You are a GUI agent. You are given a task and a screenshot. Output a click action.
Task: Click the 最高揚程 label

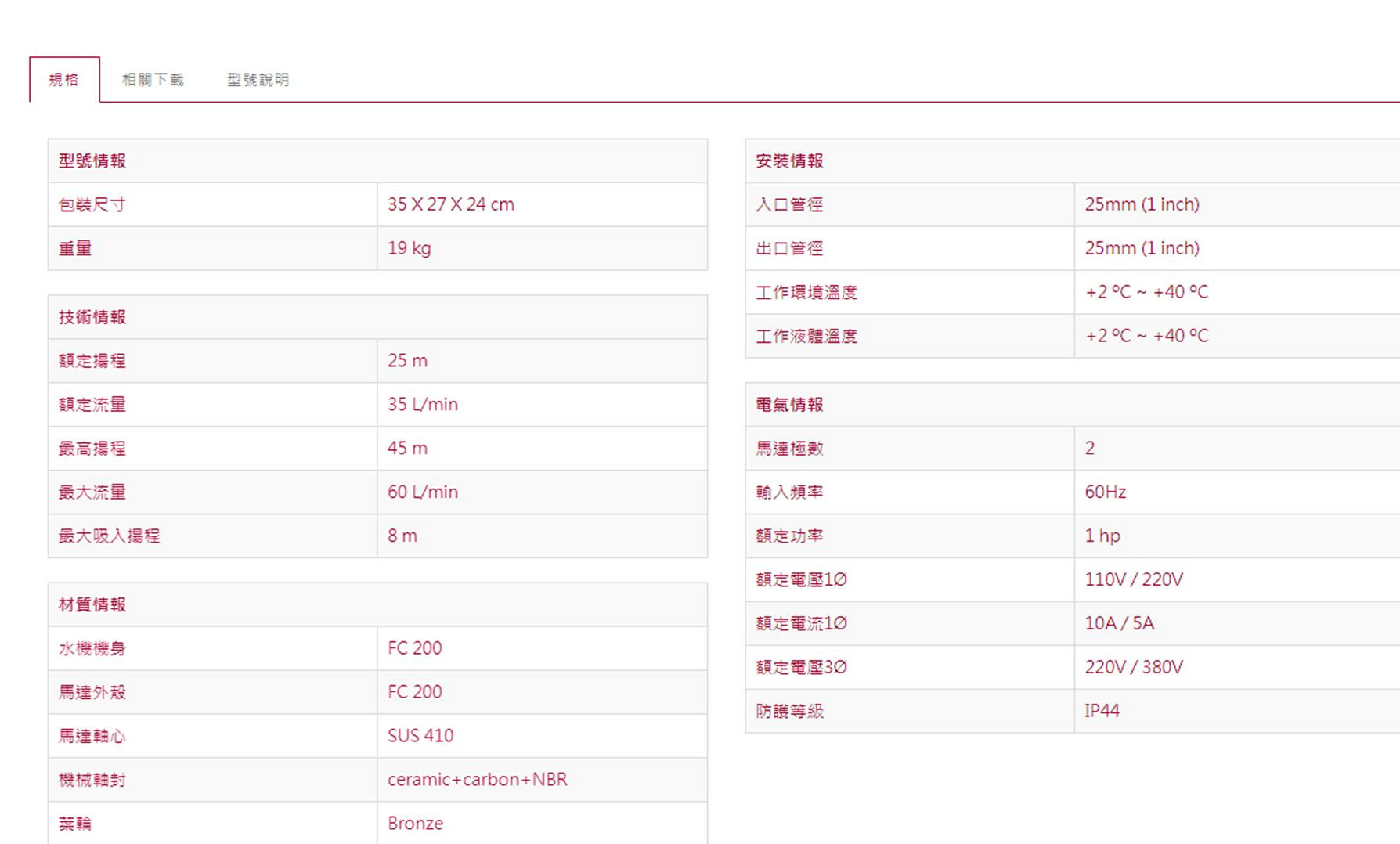pos(92,449)
